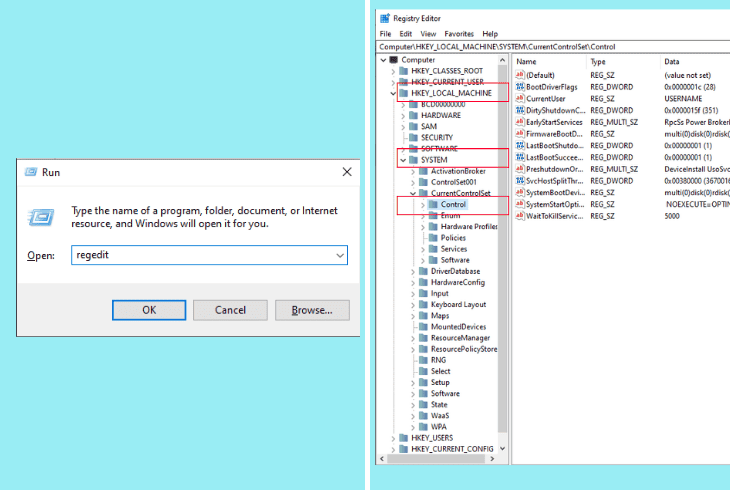Click the SECURITY folder icon

413,137
